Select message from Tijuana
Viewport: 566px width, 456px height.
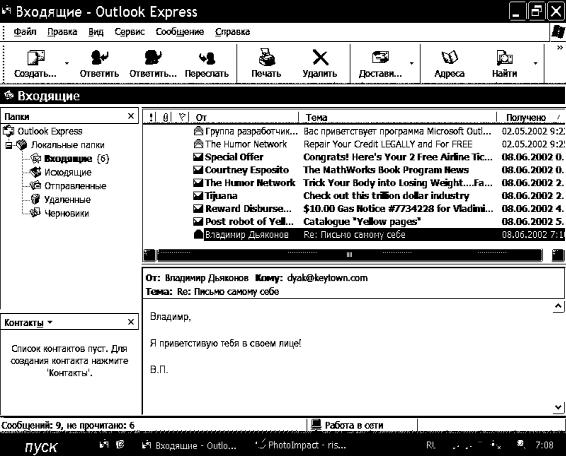pos(354,196)
